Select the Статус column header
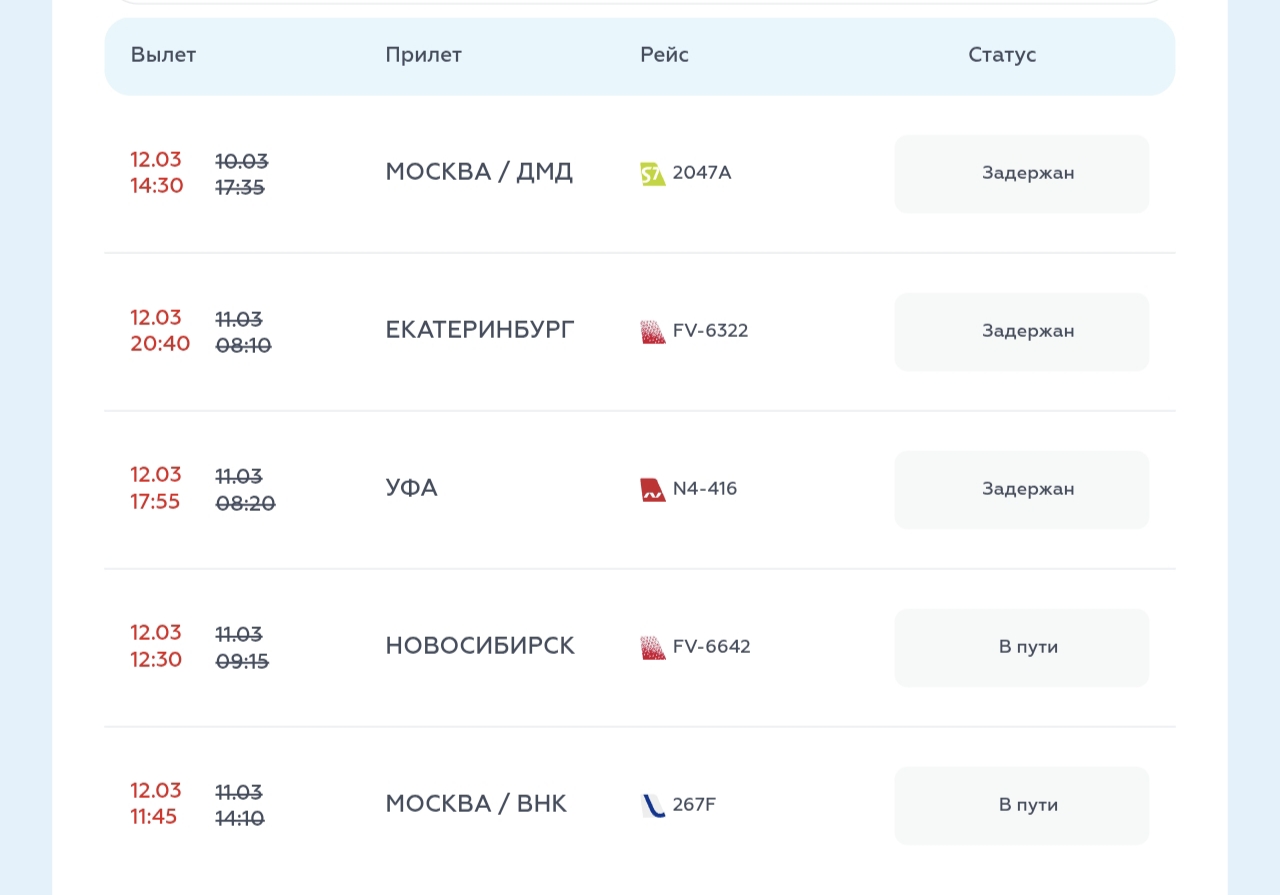 [x=1001, y=55]
